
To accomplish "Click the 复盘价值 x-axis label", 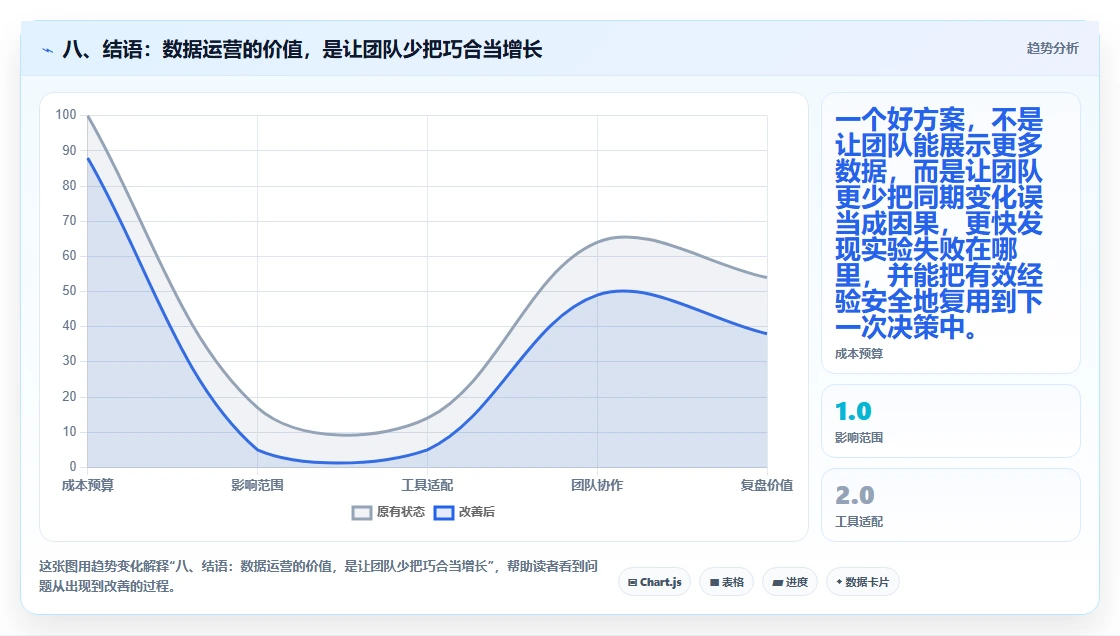I will [x=767, y=485].
